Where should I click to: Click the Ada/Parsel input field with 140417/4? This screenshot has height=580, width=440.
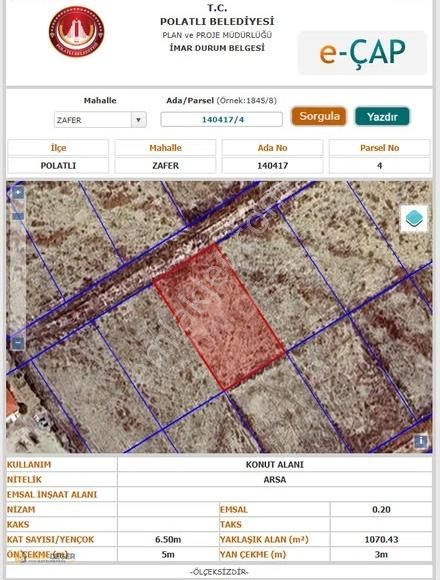pos(221,119)
